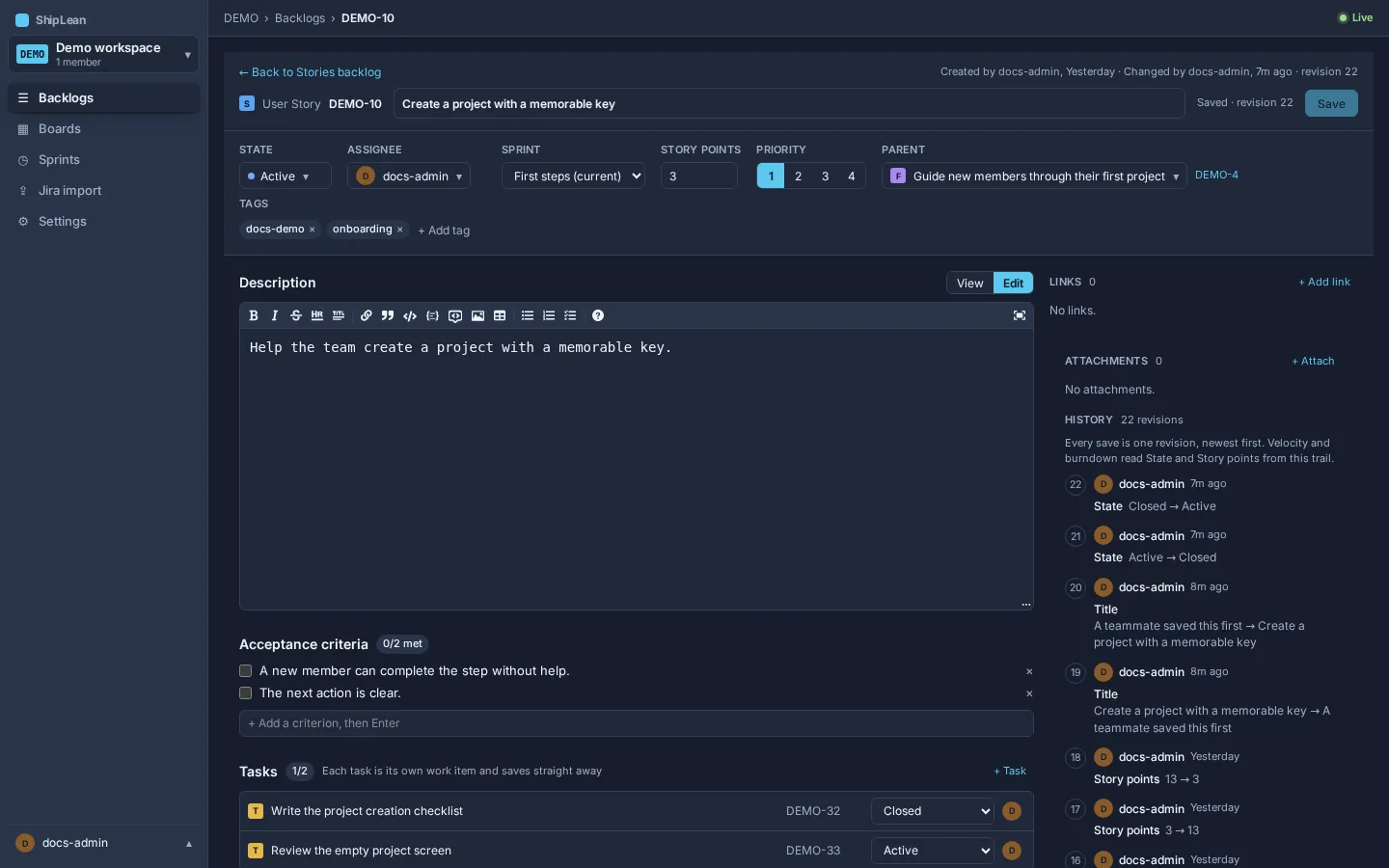Open Backlogs in the sidebar
Screen dimensions: 1389x868
pos(103,97)
